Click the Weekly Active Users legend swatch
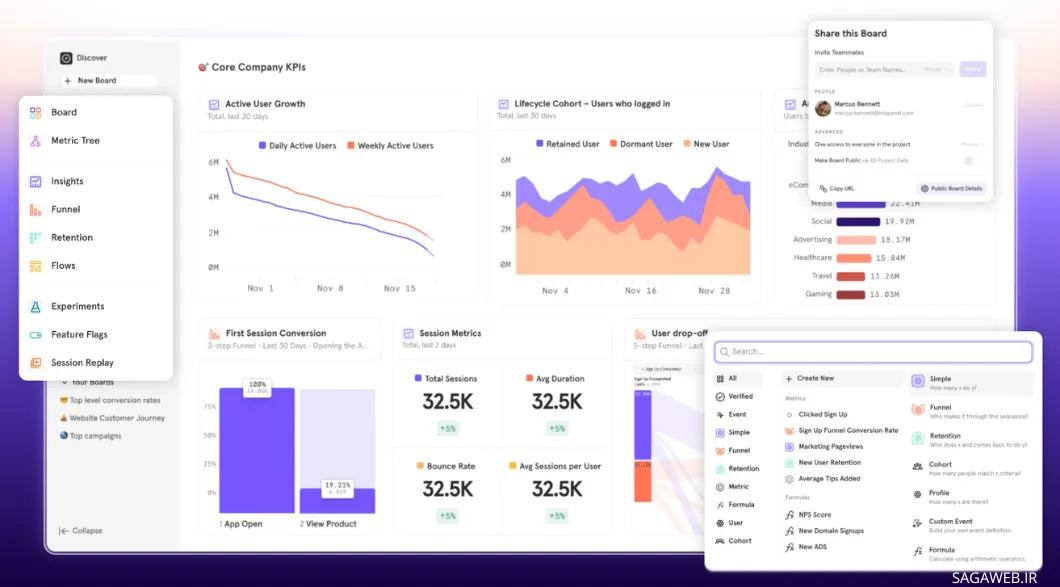The width and height of the screenshot is (1060, 587). click(351, 146)
